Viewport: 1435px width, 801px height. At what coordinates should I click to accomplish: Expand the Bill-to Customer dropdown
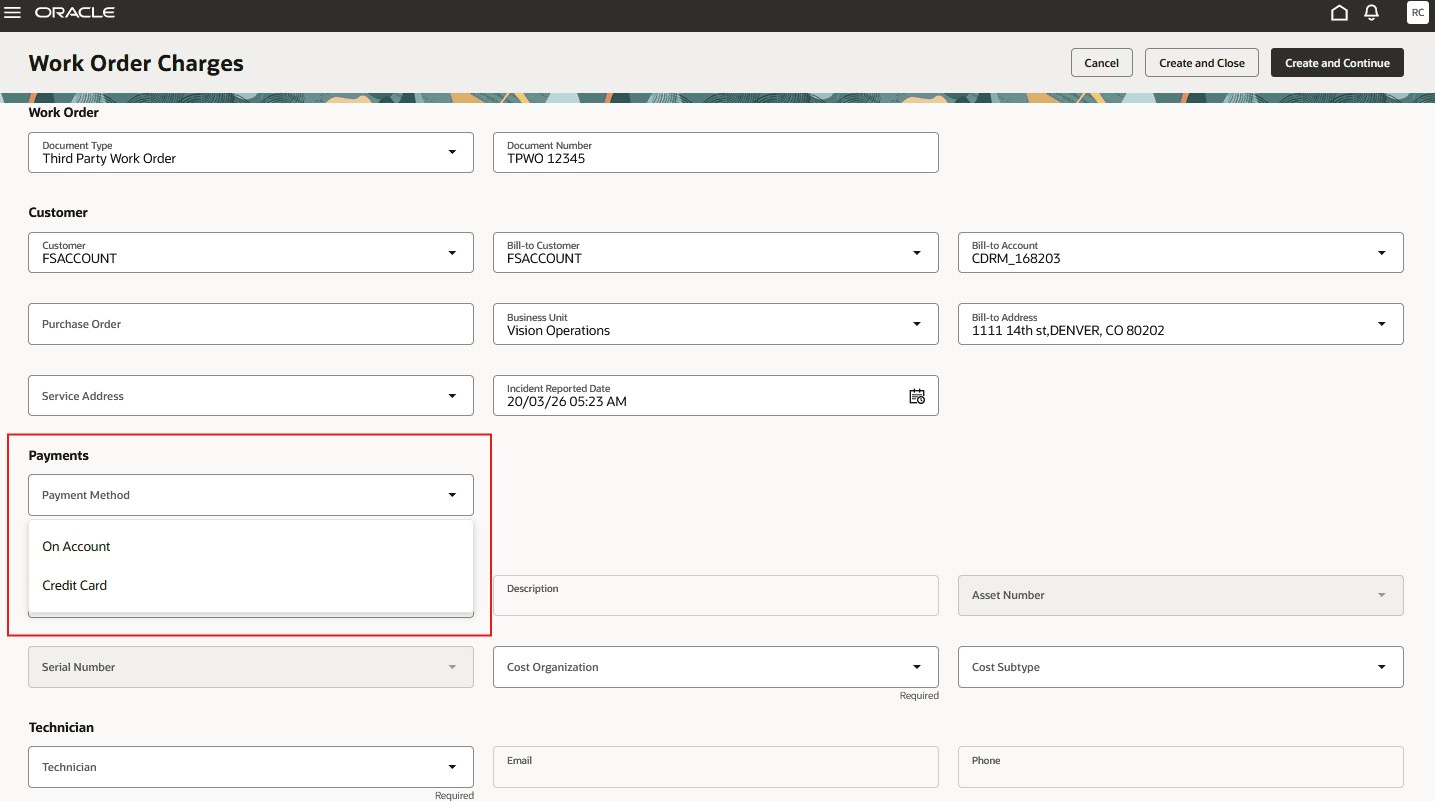[x=917, y=253]
